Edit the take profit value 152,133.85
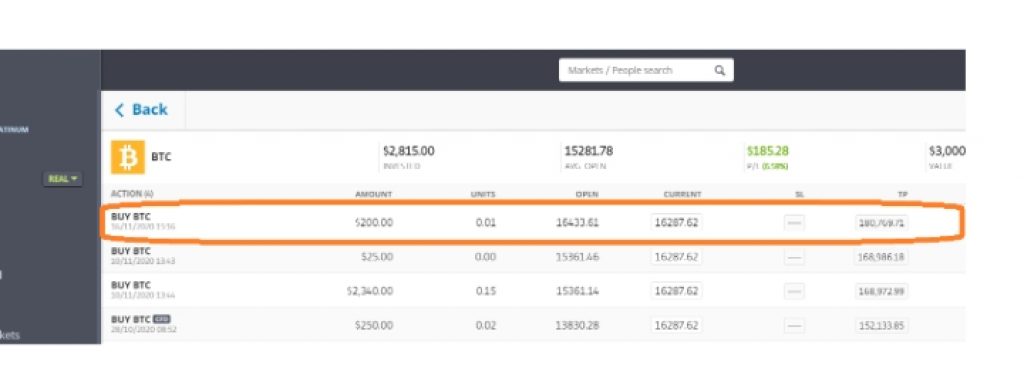Image resolution: width=1024 pixels, height=385 pixels. coord(882,325)
